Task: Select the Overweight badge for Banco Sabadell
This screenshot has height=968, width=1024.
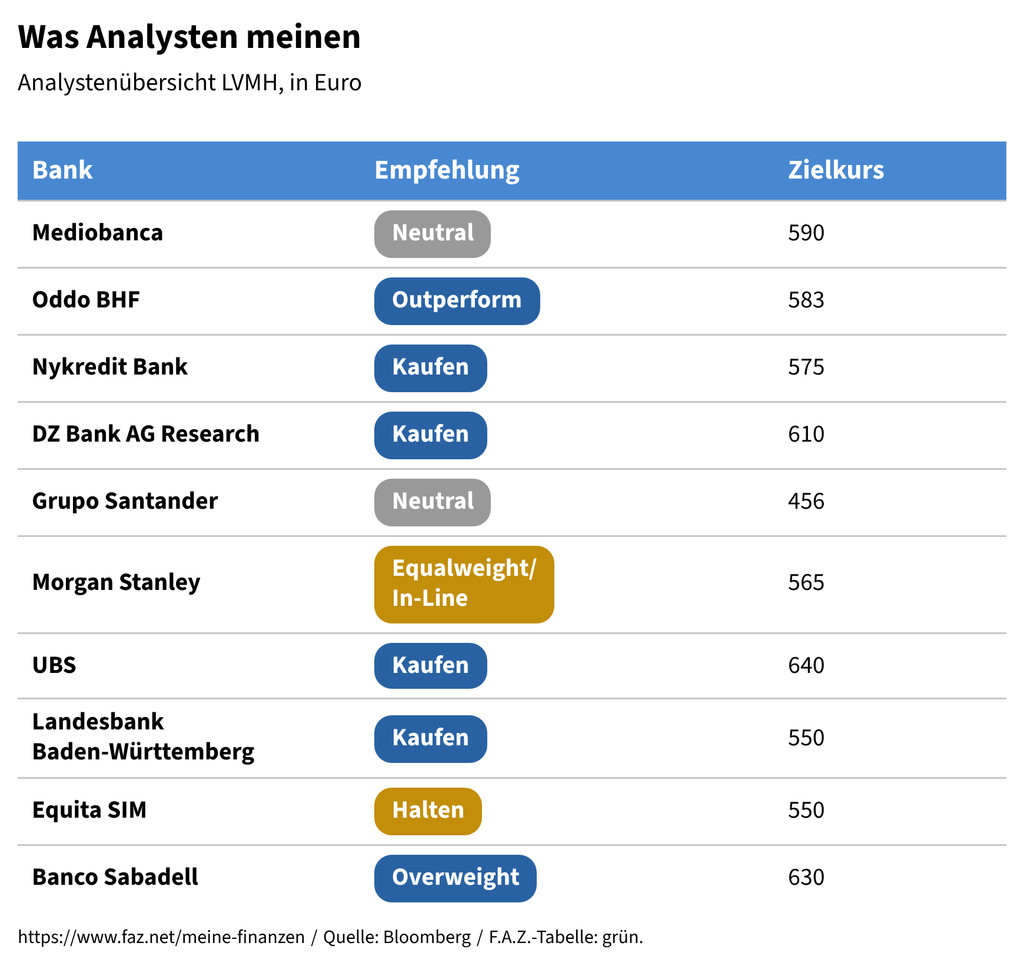Action: pyautogui.click(x=455, y=877)
